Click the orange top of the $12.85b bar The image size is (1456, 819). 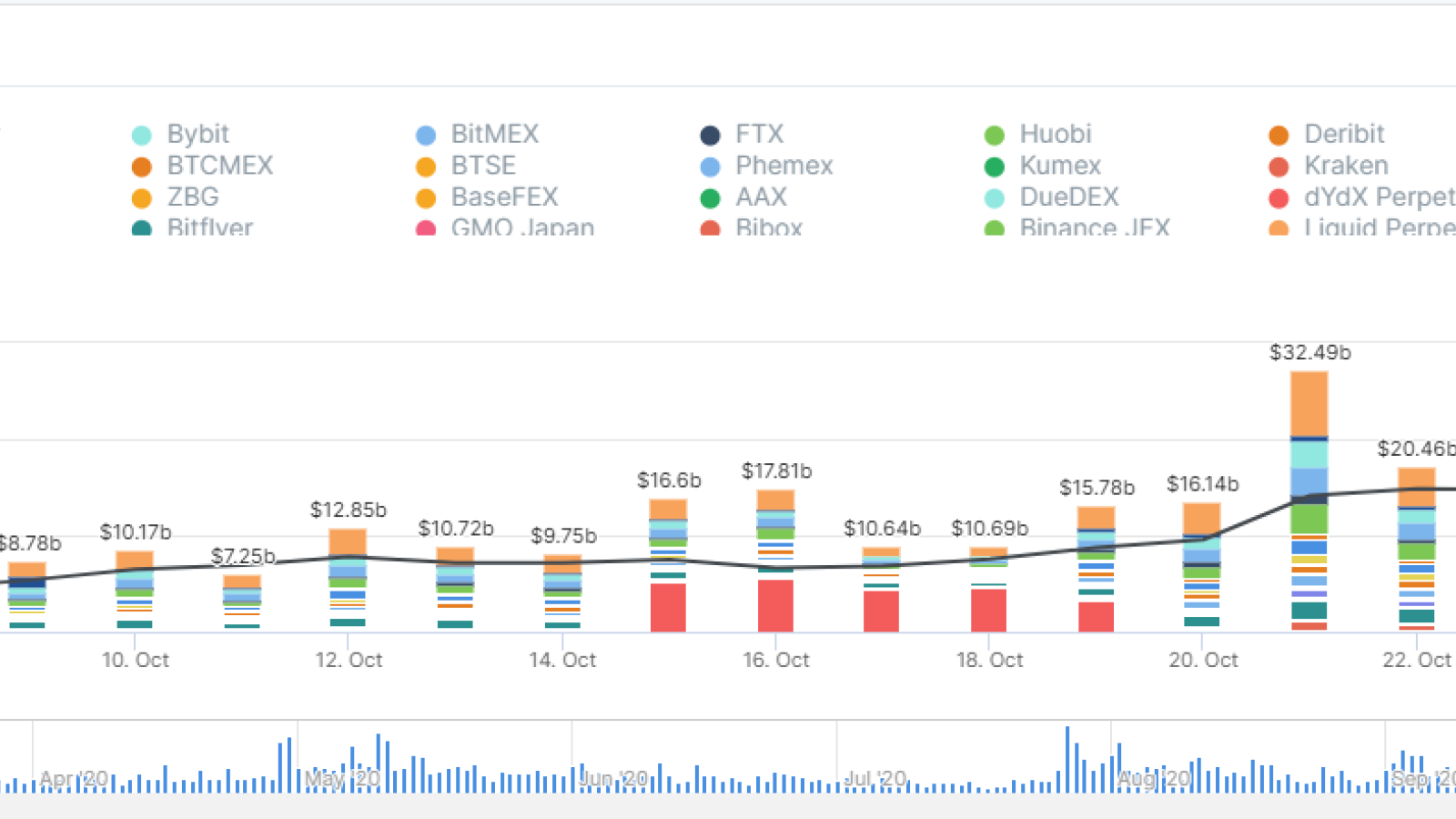348,541
